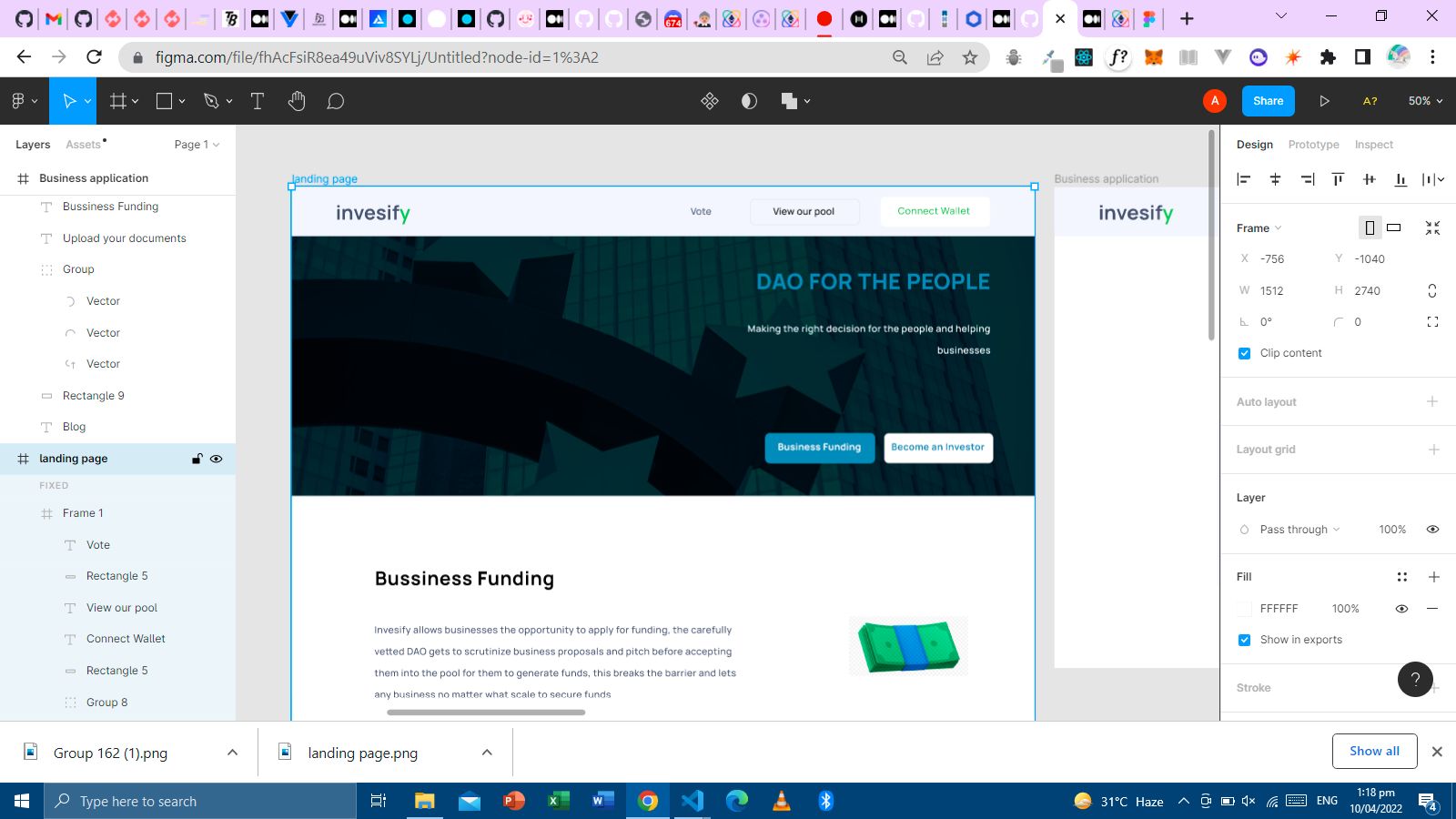Expand landing page.png download options
The image size is (1456, 819).
coord(487,753)
